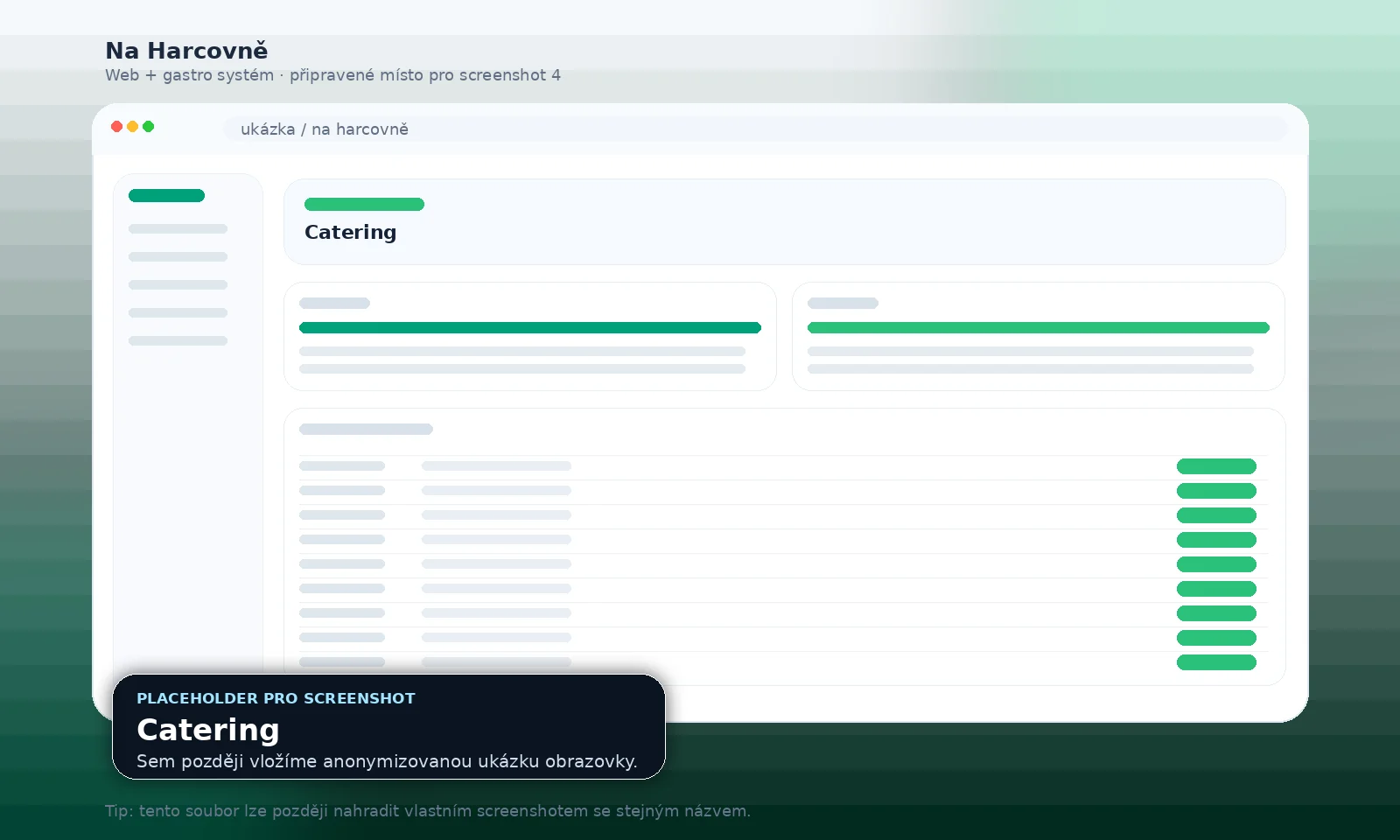This screenshot has height=840, width=1400.
Task: Click the first row's green status pill
Action: 1216,466
